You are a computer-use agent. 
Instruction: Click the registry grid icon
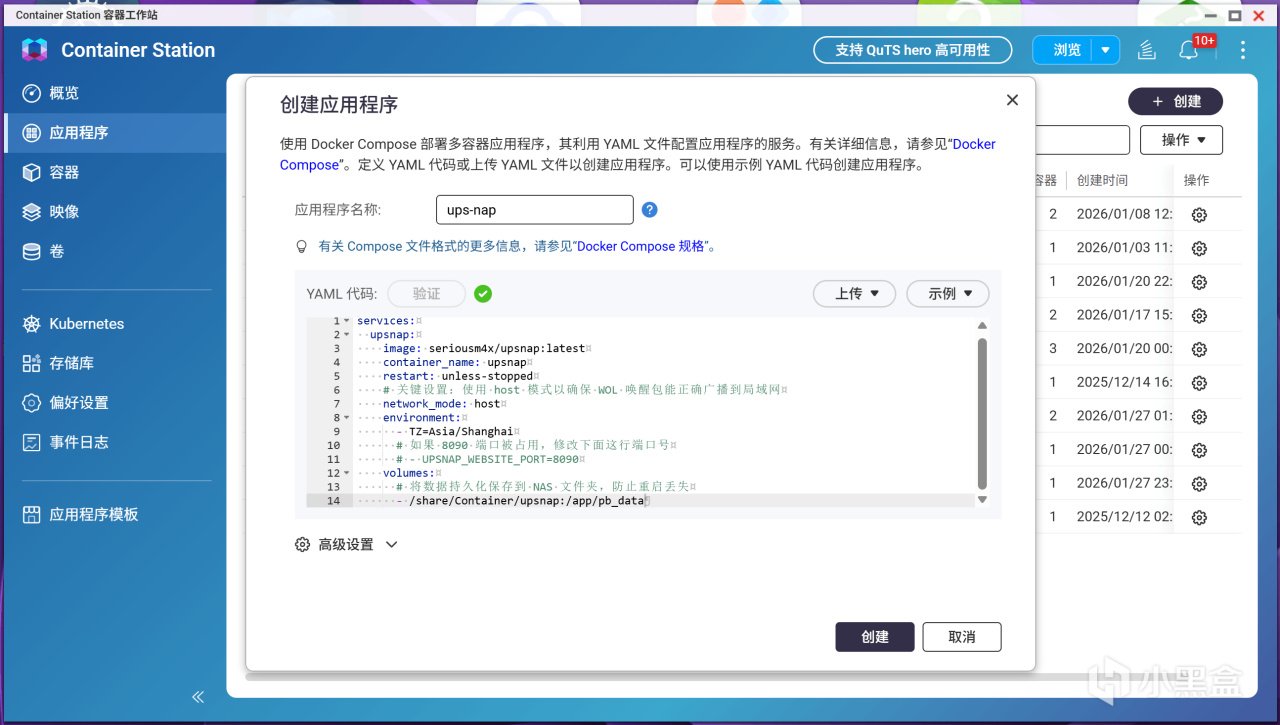point(31,363)
